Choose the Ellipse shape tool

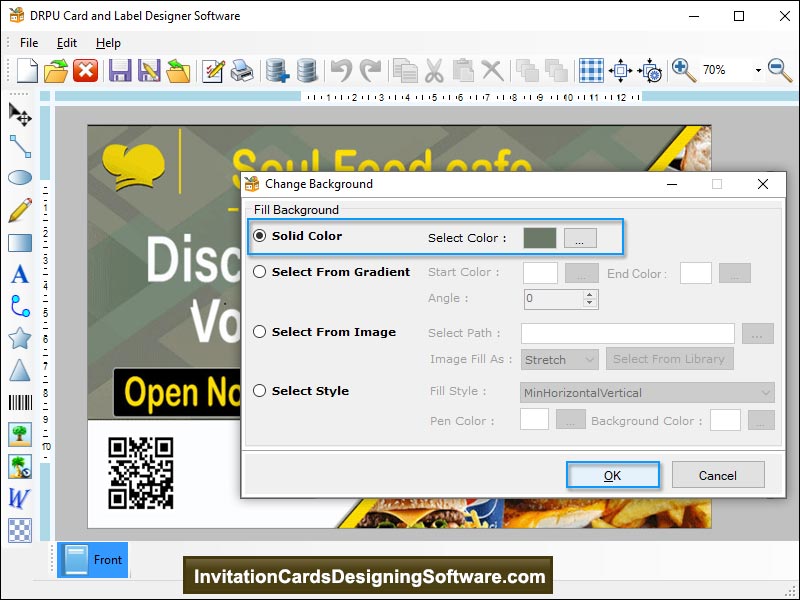click(x=18, y=177)
